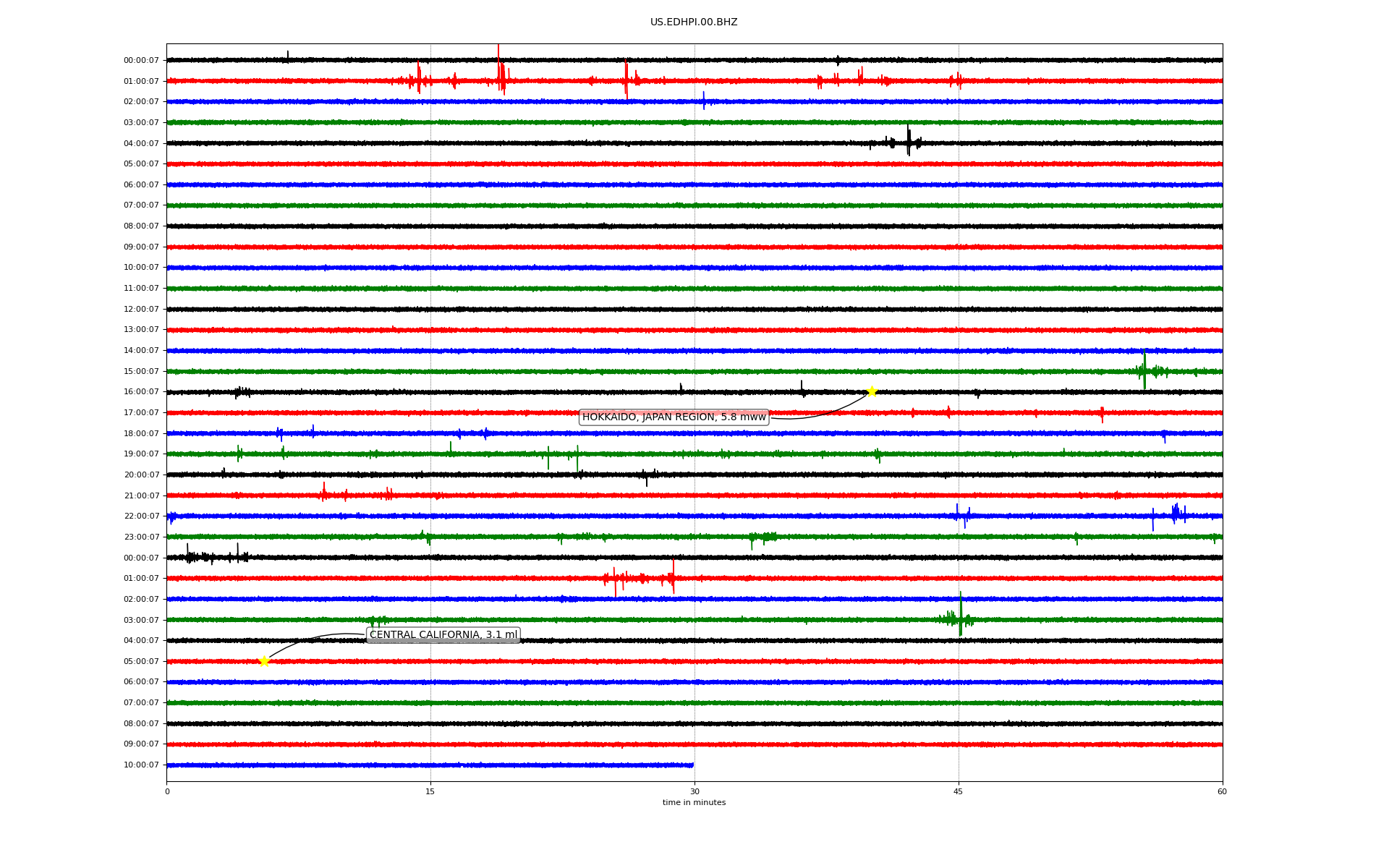The image size is (1389, 868).
Task: Select the 13:00:07 trace time label
Action: click(141, 330)
